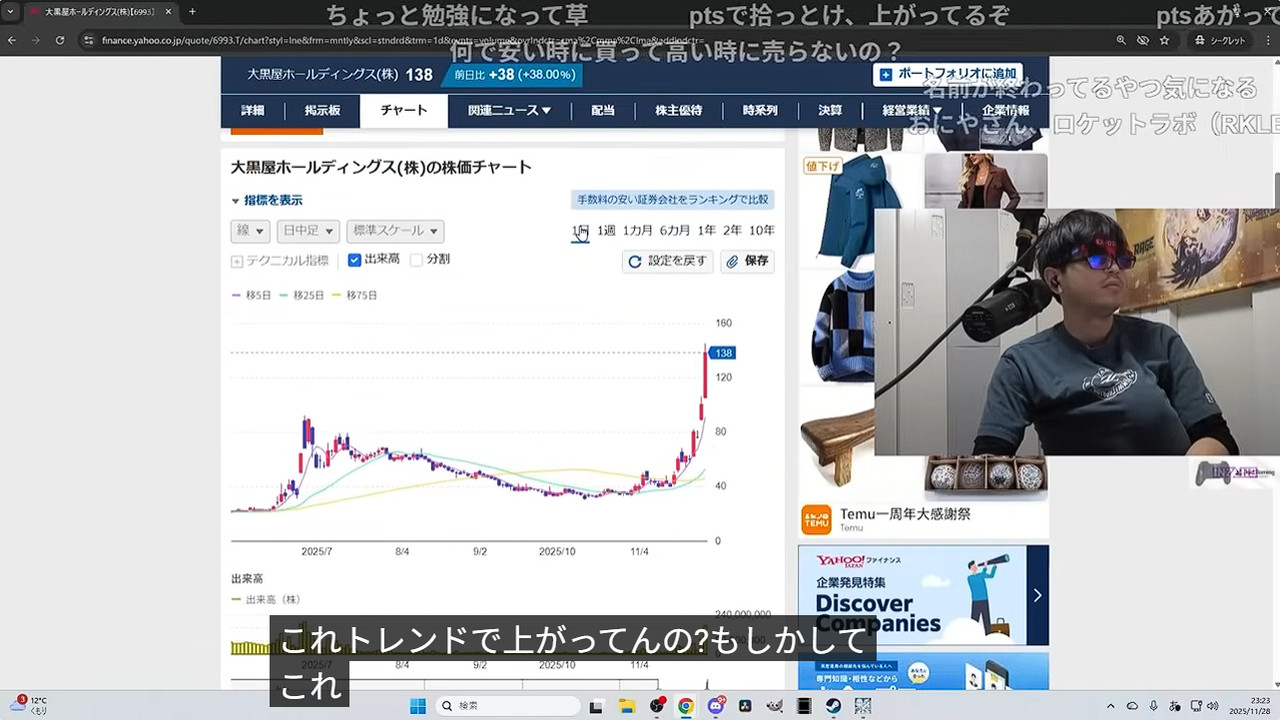Collapse the 指標を表示 section

[x=267, y=200]
